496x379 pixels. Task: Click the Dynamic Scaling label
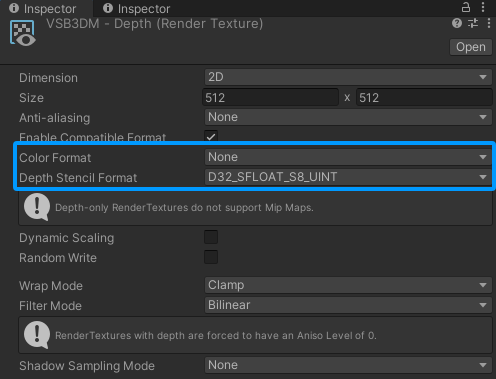click(x=66, y=238)
